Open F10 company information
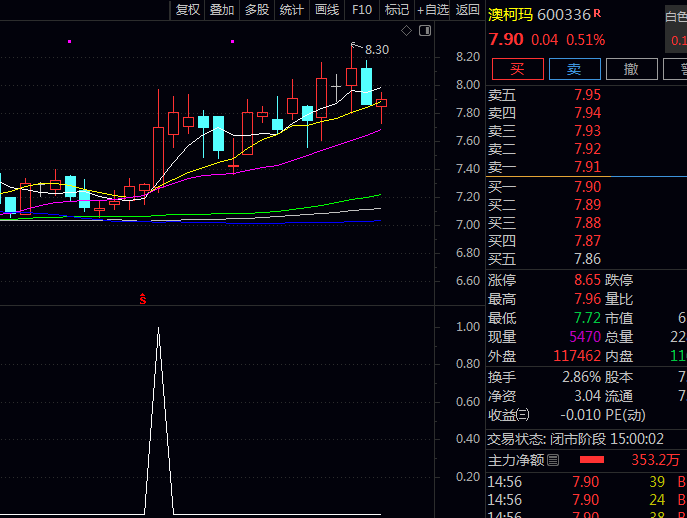Viewport: 687px width, 518px height. (362, 10)
